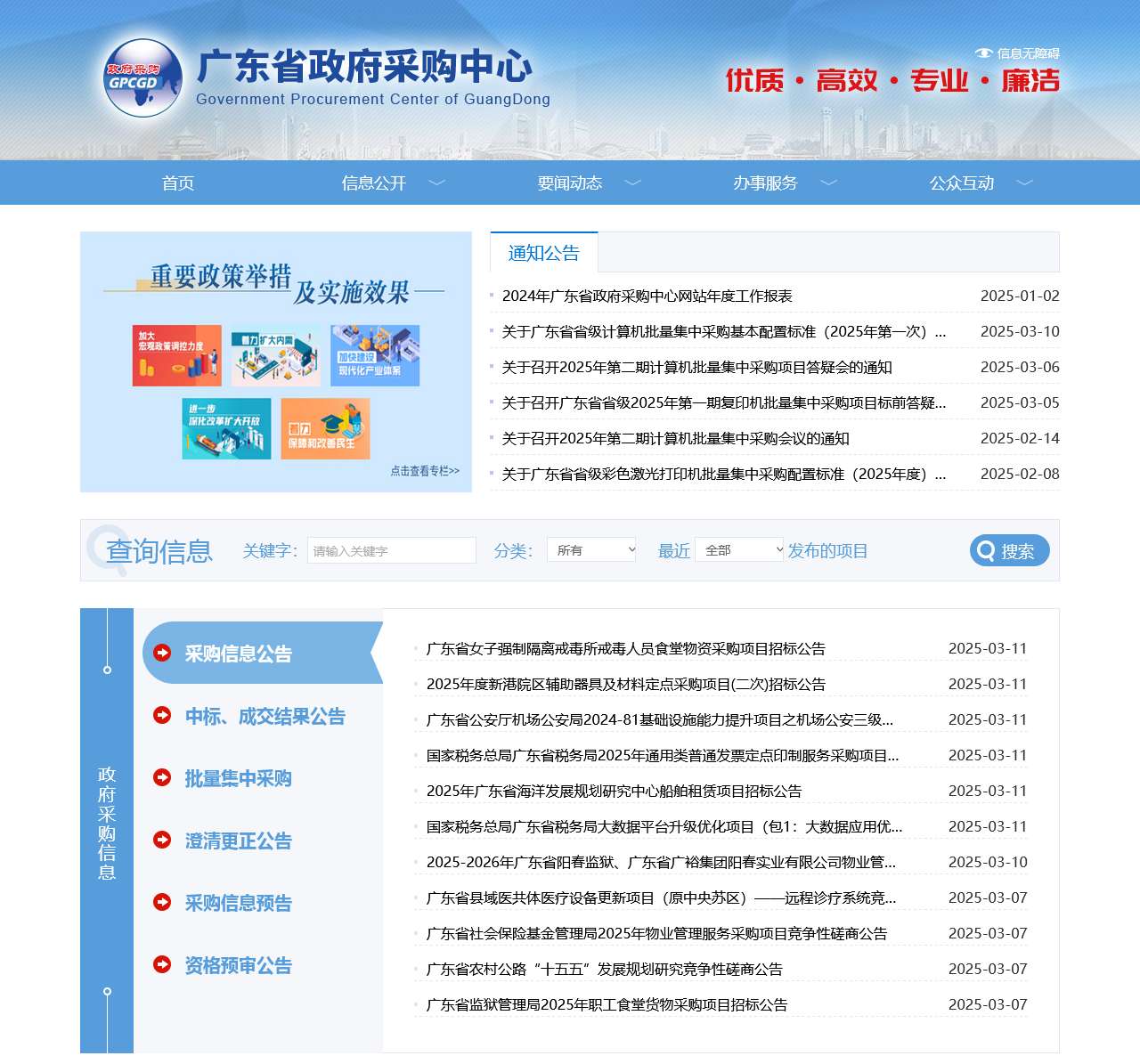Click the 查询信息 search section heading
Image resolution: width=1140 pixels, height=1064 pixels.
click(x=159, y=551)
